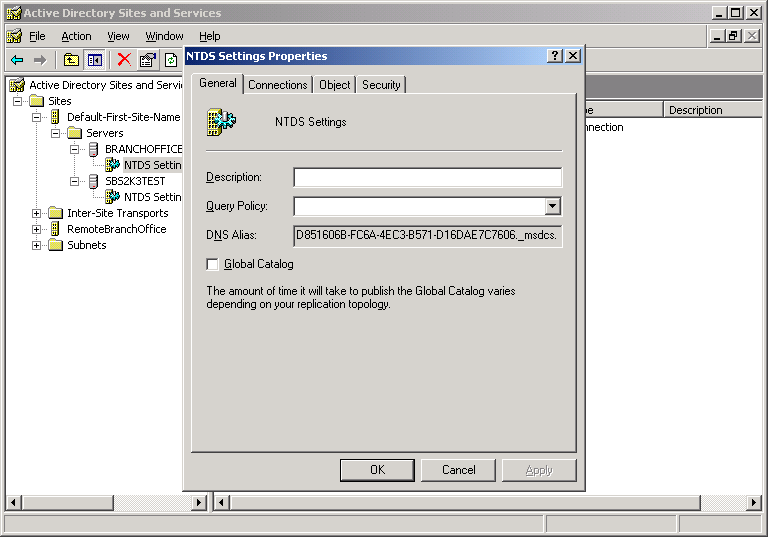Open the Window menu
Viewport: 768px width, 537px height.
pos(165,36)
